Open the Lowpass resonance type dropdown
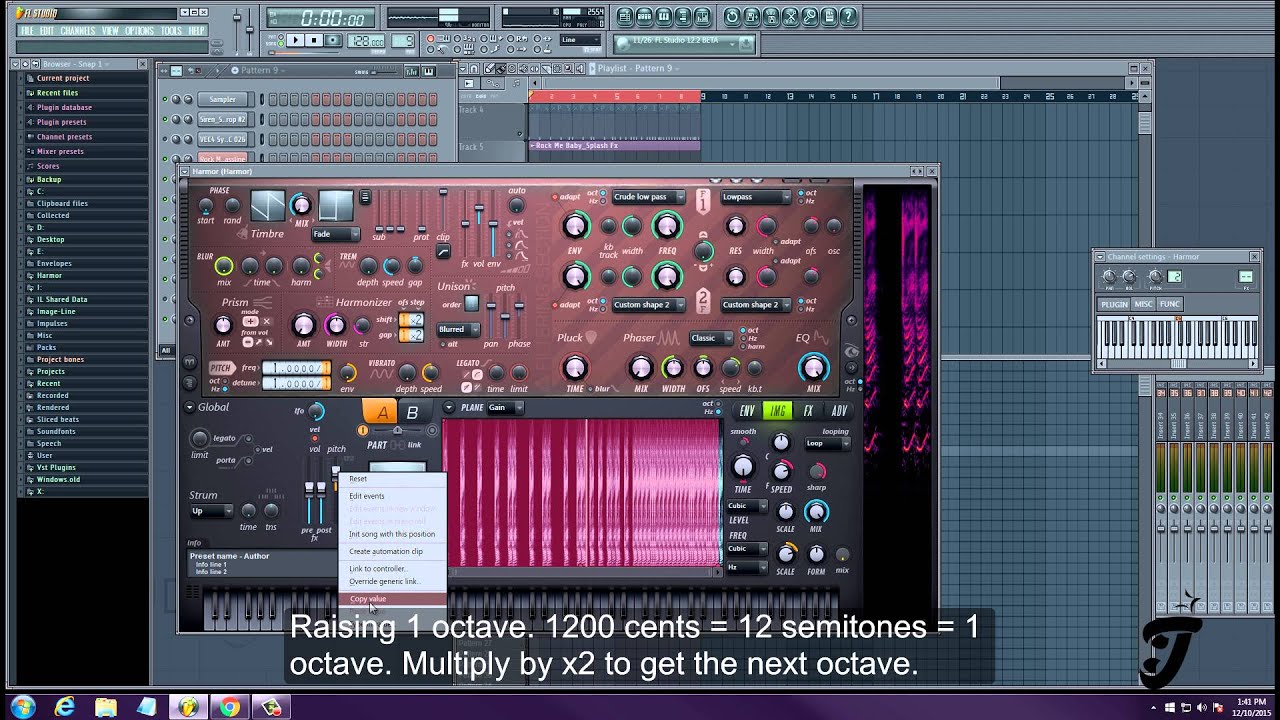The height and width of the screenshot is (720, 1280). click(755, 197)
